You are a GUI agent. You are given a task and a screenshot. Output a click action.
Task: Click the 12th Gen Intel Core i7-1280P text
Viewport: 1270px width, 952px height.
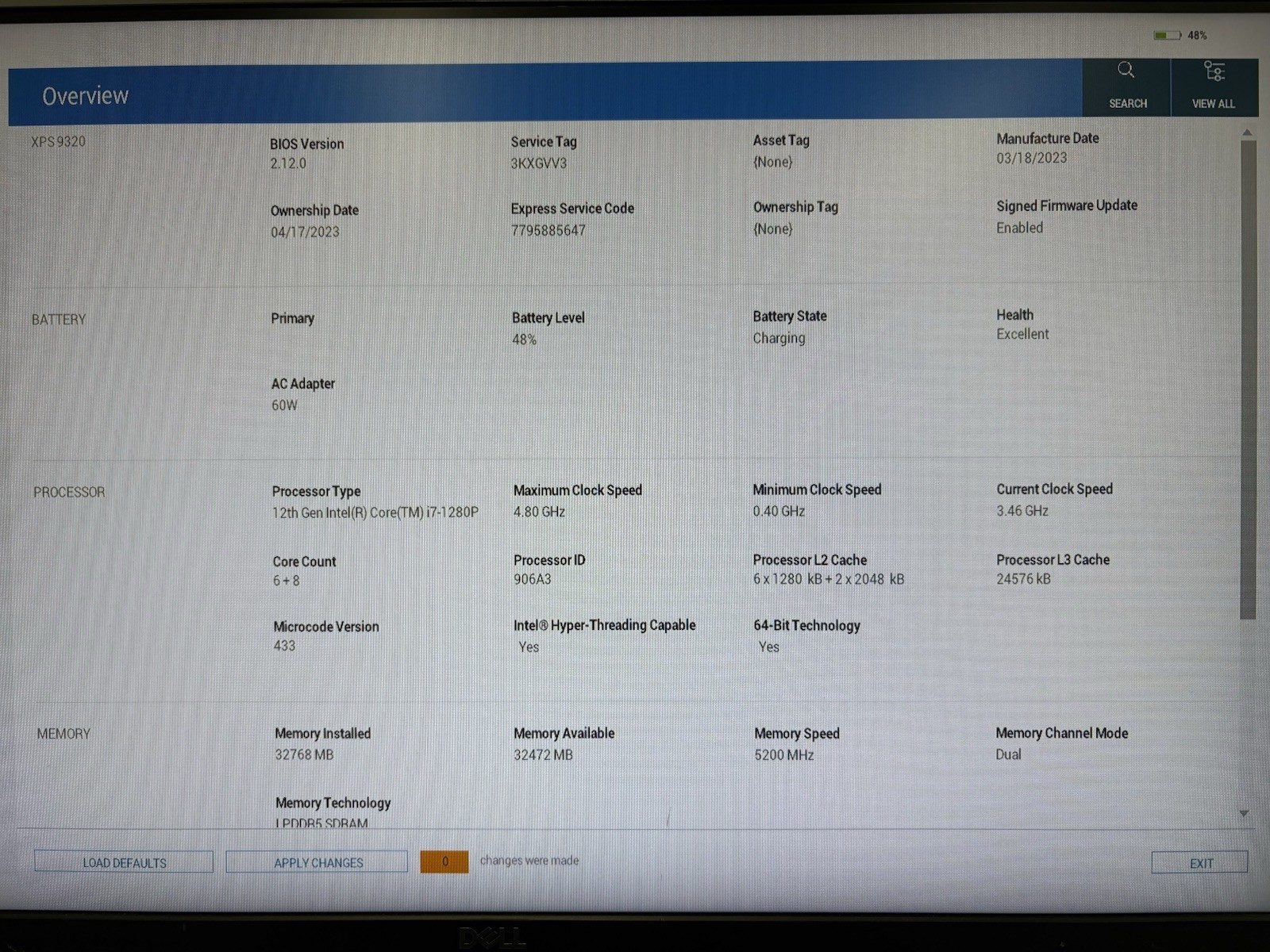click(375, 513)
